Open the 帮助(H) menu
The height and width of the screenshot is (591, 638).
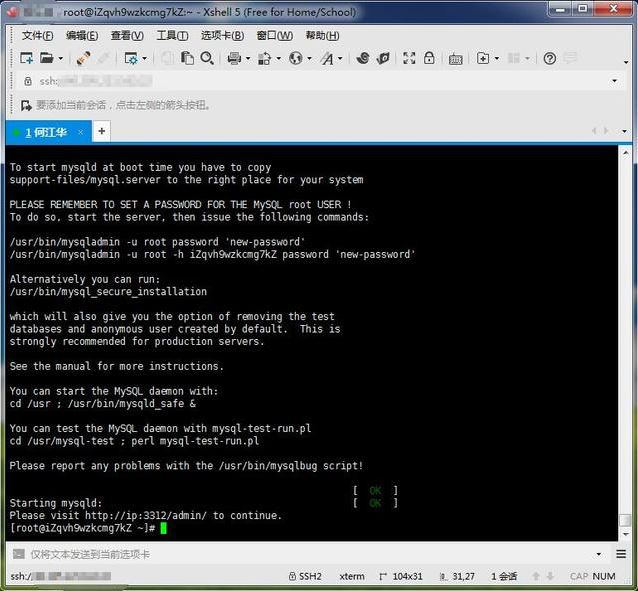tap(322, 36)
